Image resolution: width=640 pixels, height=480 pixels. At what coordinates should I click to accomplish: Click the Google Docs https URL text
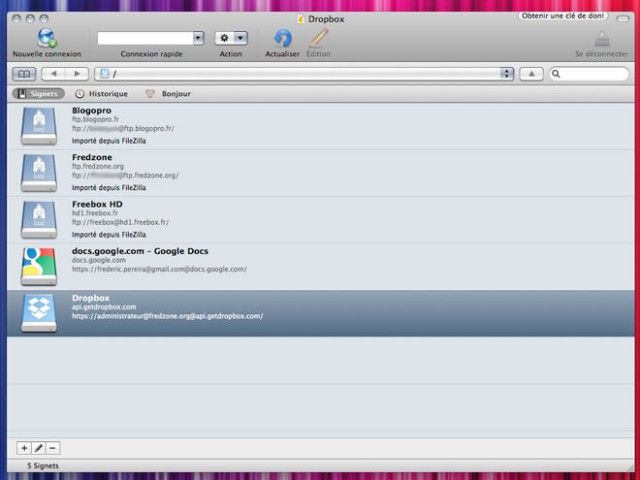coord(159,269)
